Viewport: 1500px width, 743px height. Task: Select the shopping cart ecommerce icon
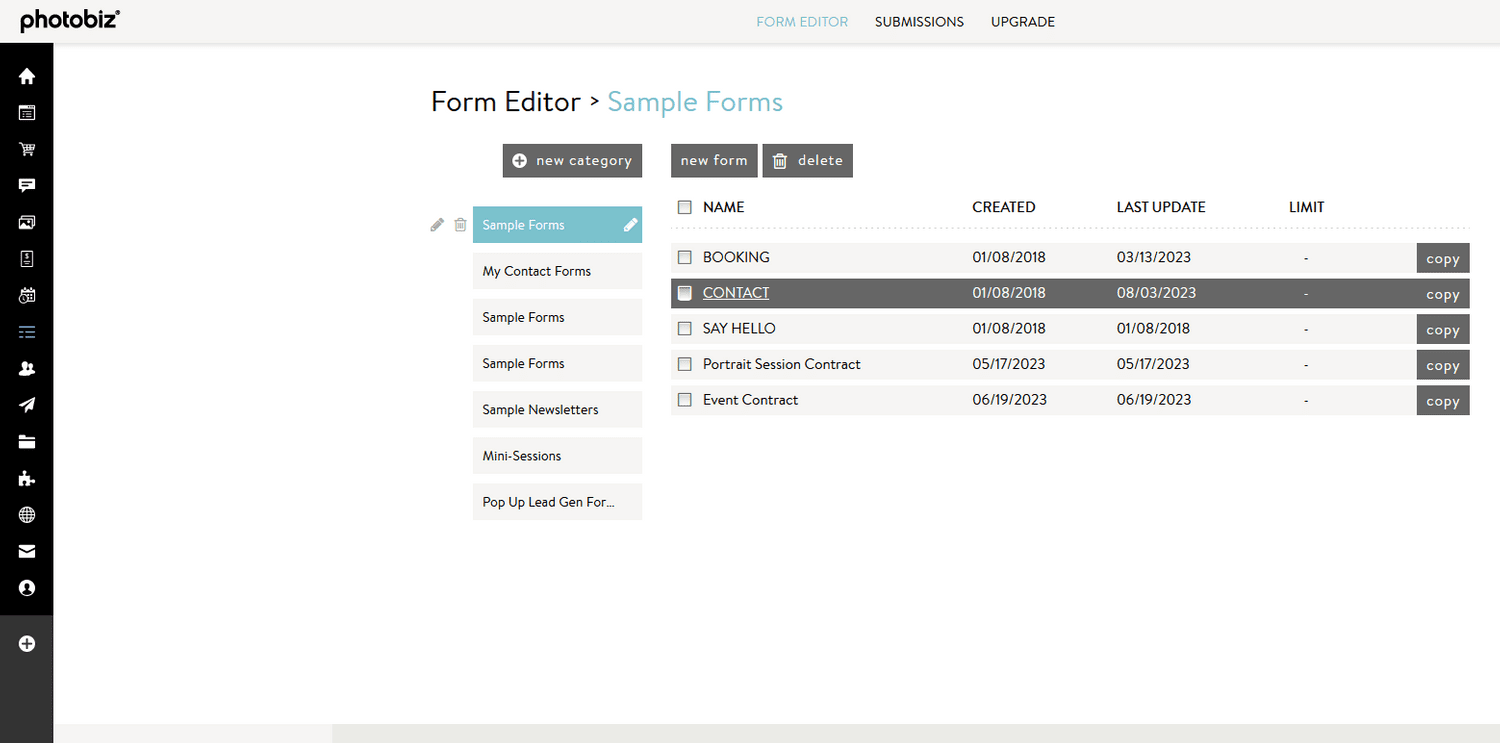(27, 149)
